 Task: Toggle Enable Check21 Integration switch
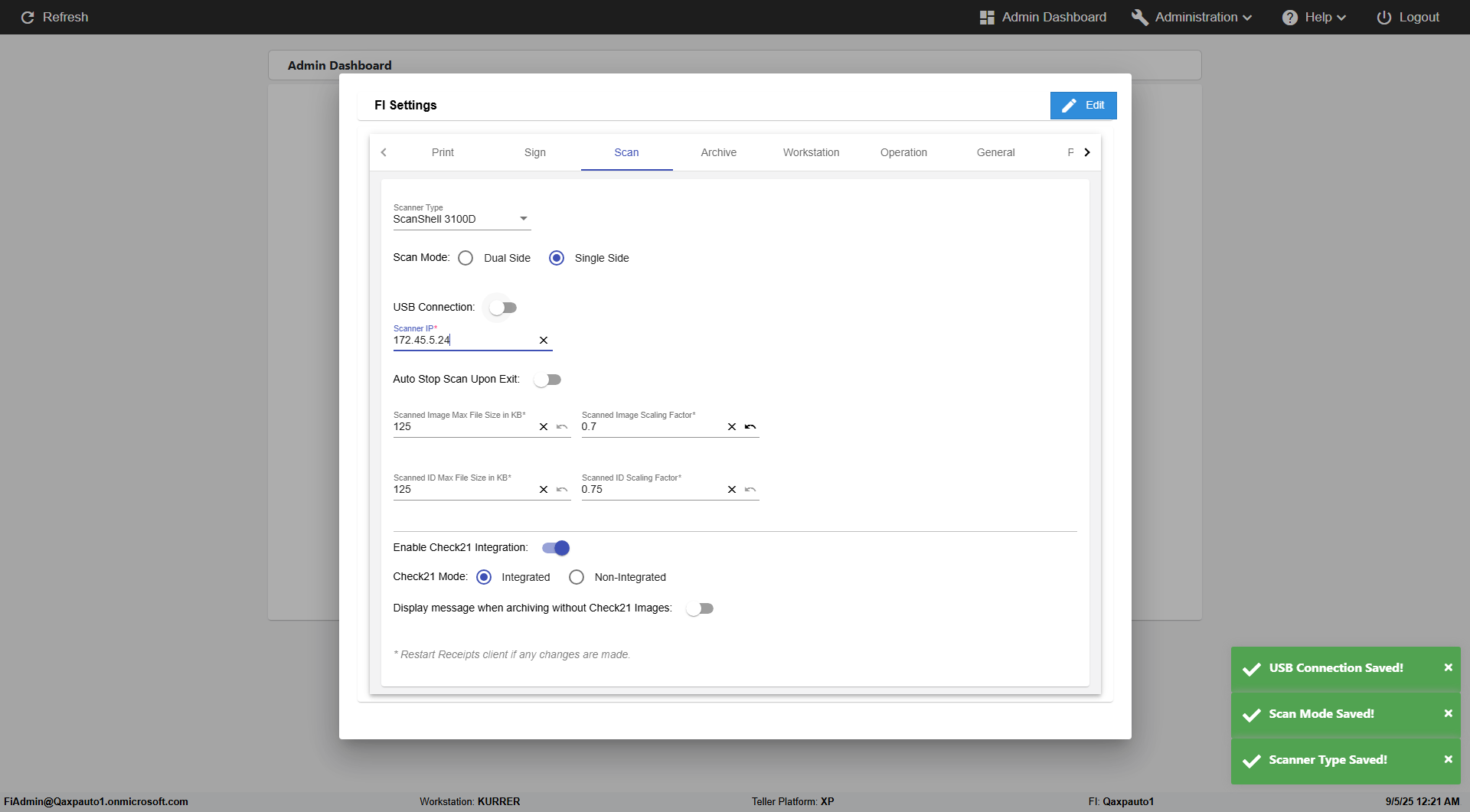pyautogui.click(x=556, y=548)
